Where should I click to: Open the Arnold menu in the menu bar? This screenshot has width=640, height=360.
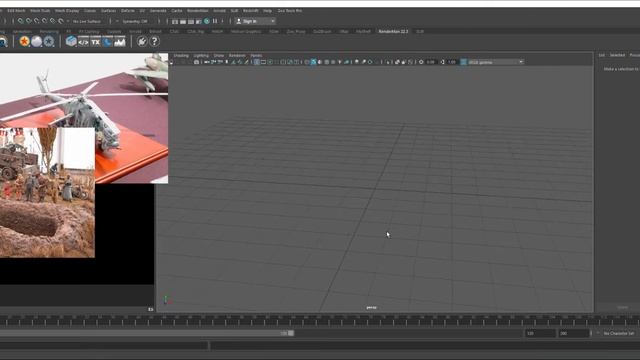coord(219,11)
